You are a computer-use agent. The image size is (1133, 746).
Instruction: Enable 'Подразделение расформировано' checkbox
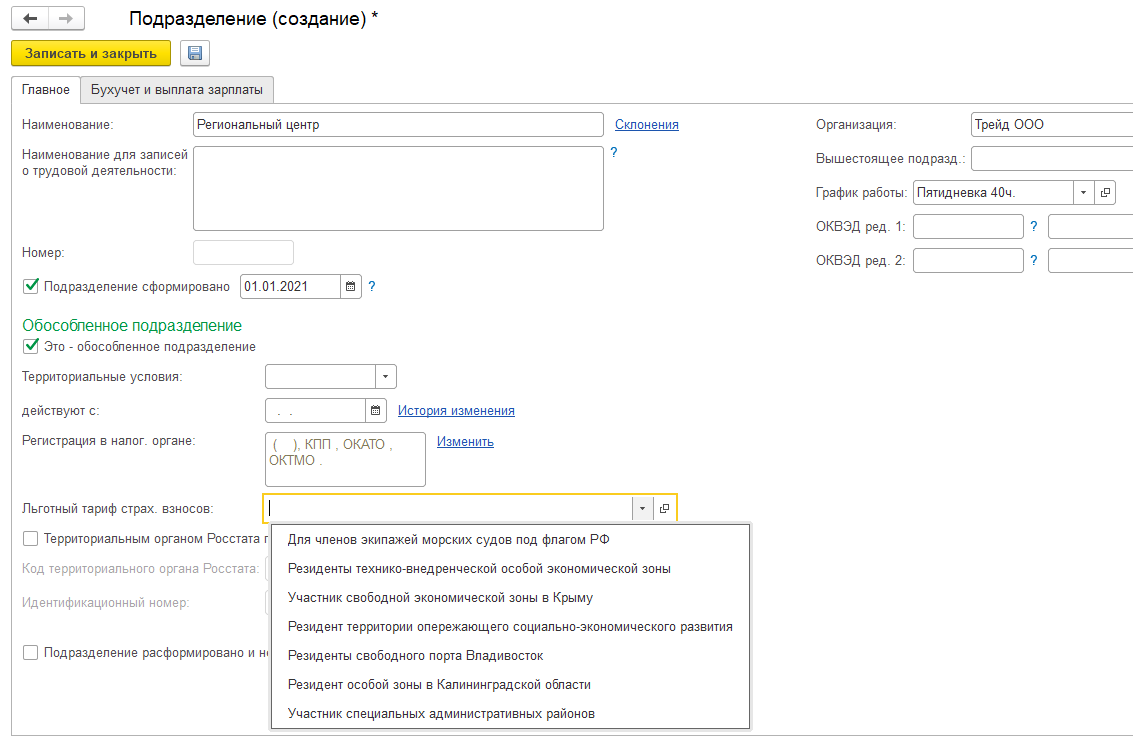(30, 652)
